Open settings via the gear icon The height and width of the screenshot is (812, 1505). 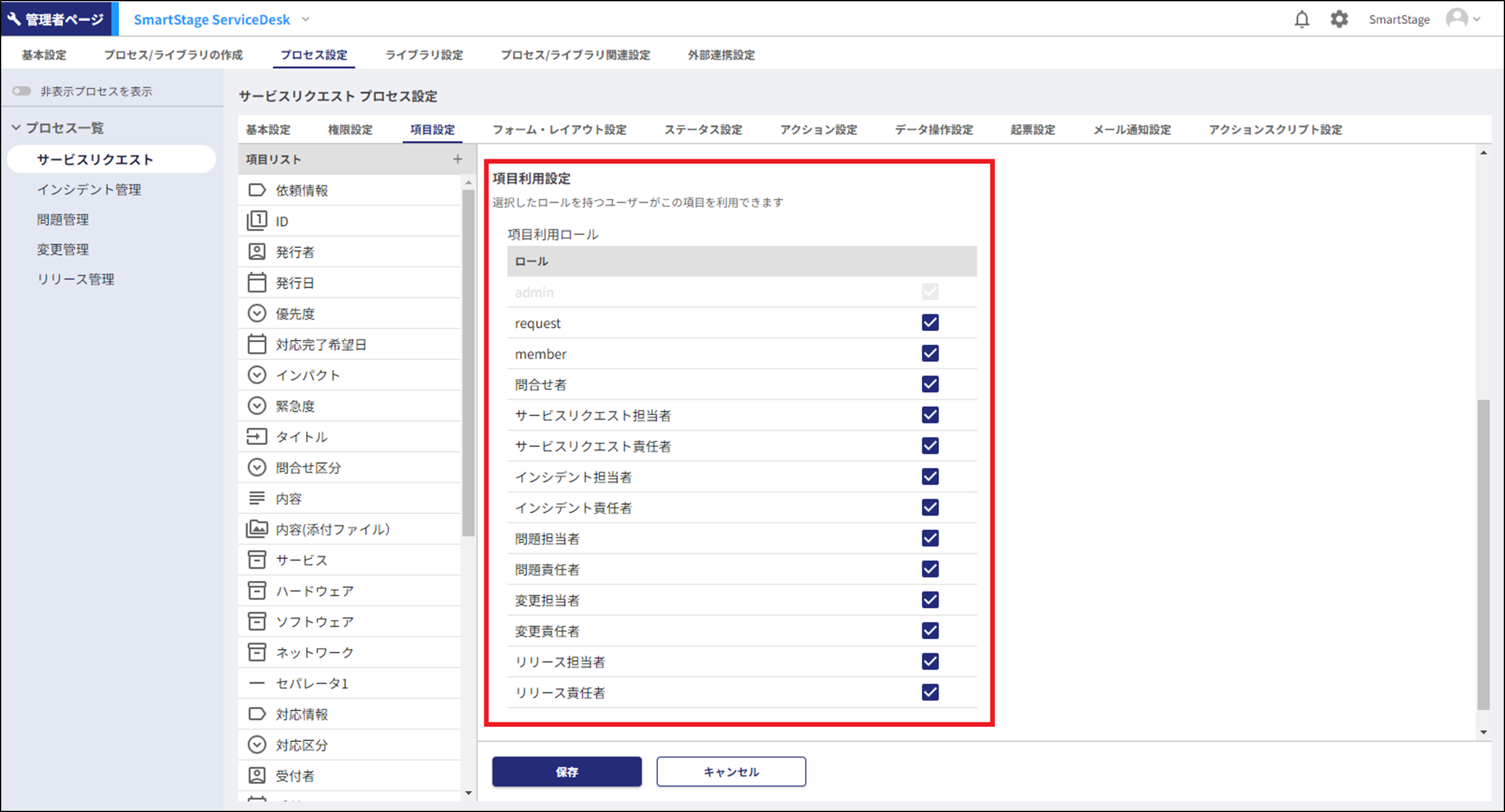tap(1339, 20)
